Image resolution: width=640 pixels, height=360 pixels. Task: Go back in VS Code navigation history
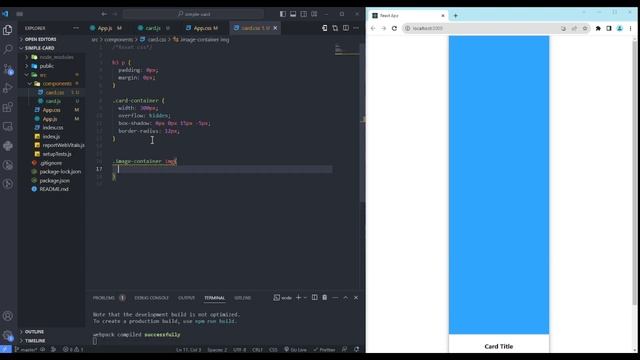click(x=104, y=14)
